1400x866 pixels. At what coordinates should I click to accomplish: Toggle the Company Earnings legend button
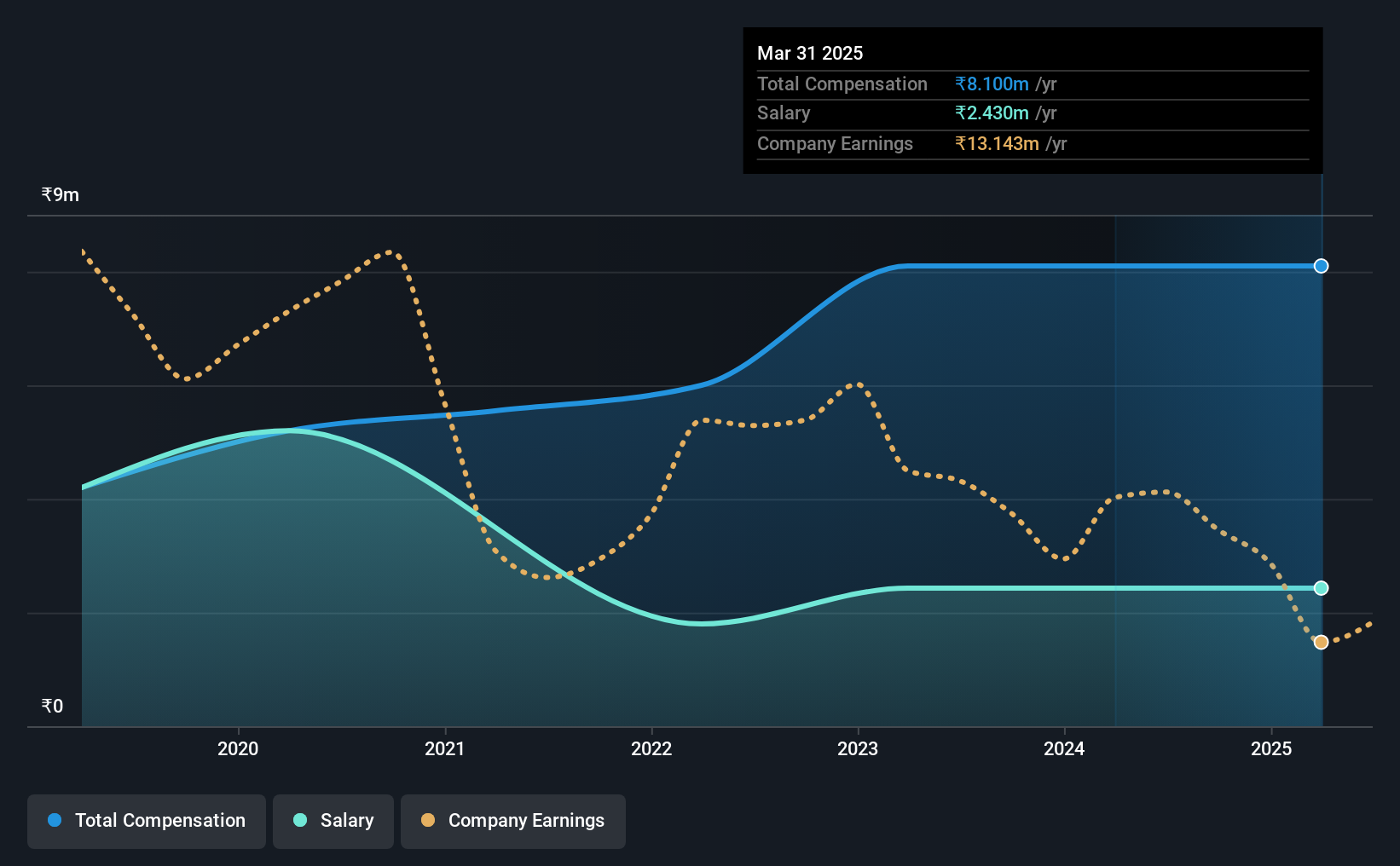click(512, 821)
